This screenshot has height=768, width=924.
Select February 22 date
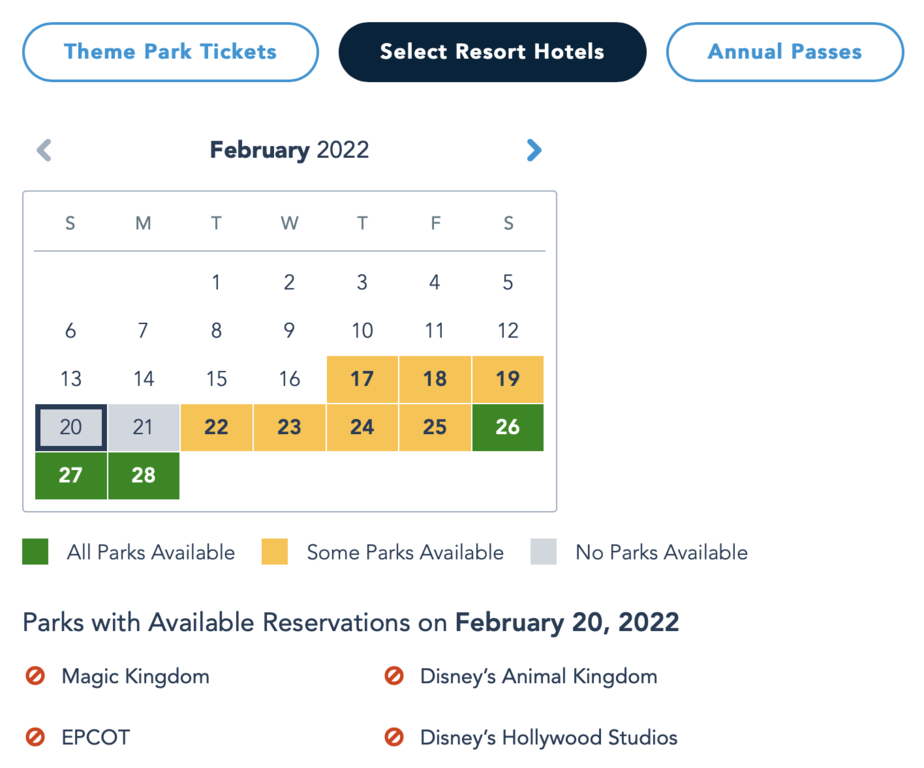(216, 427)
